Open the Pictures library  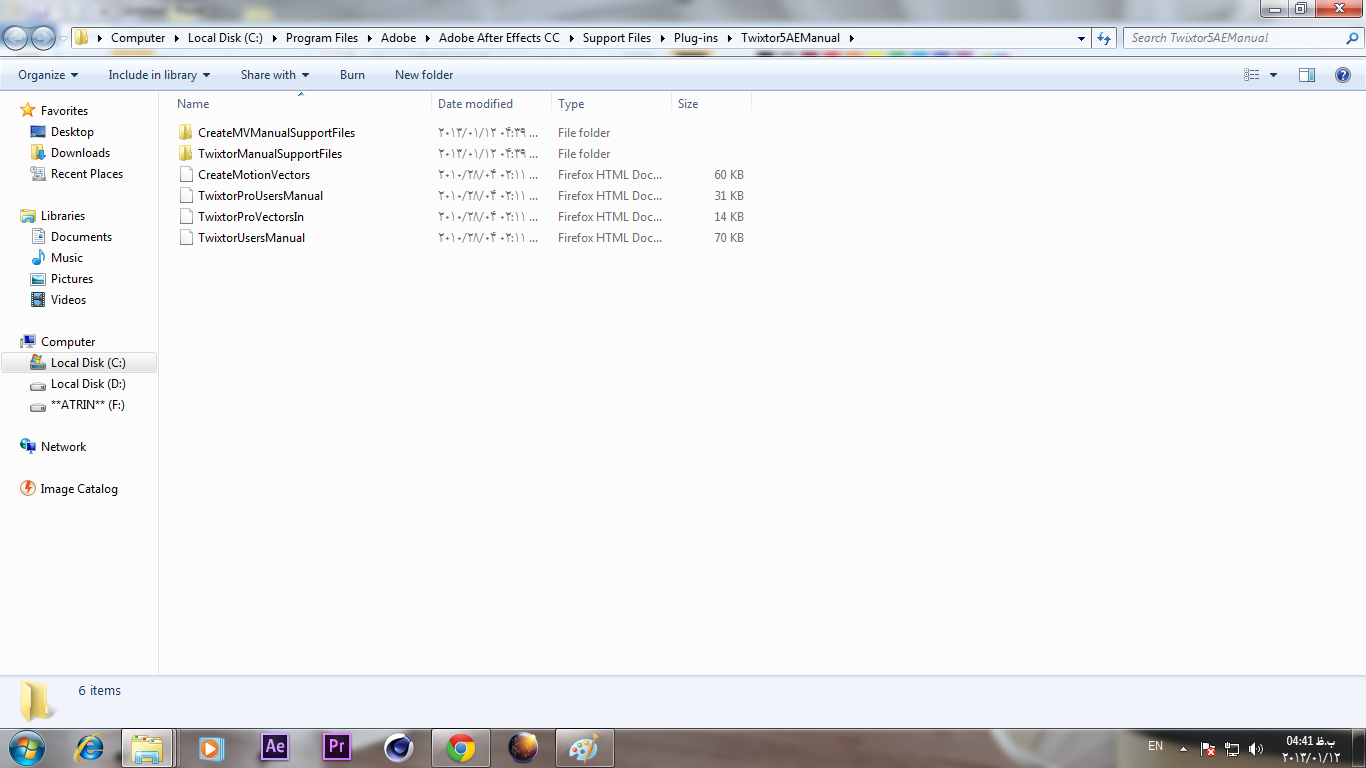pyautogui.click(x=72, y=279)
